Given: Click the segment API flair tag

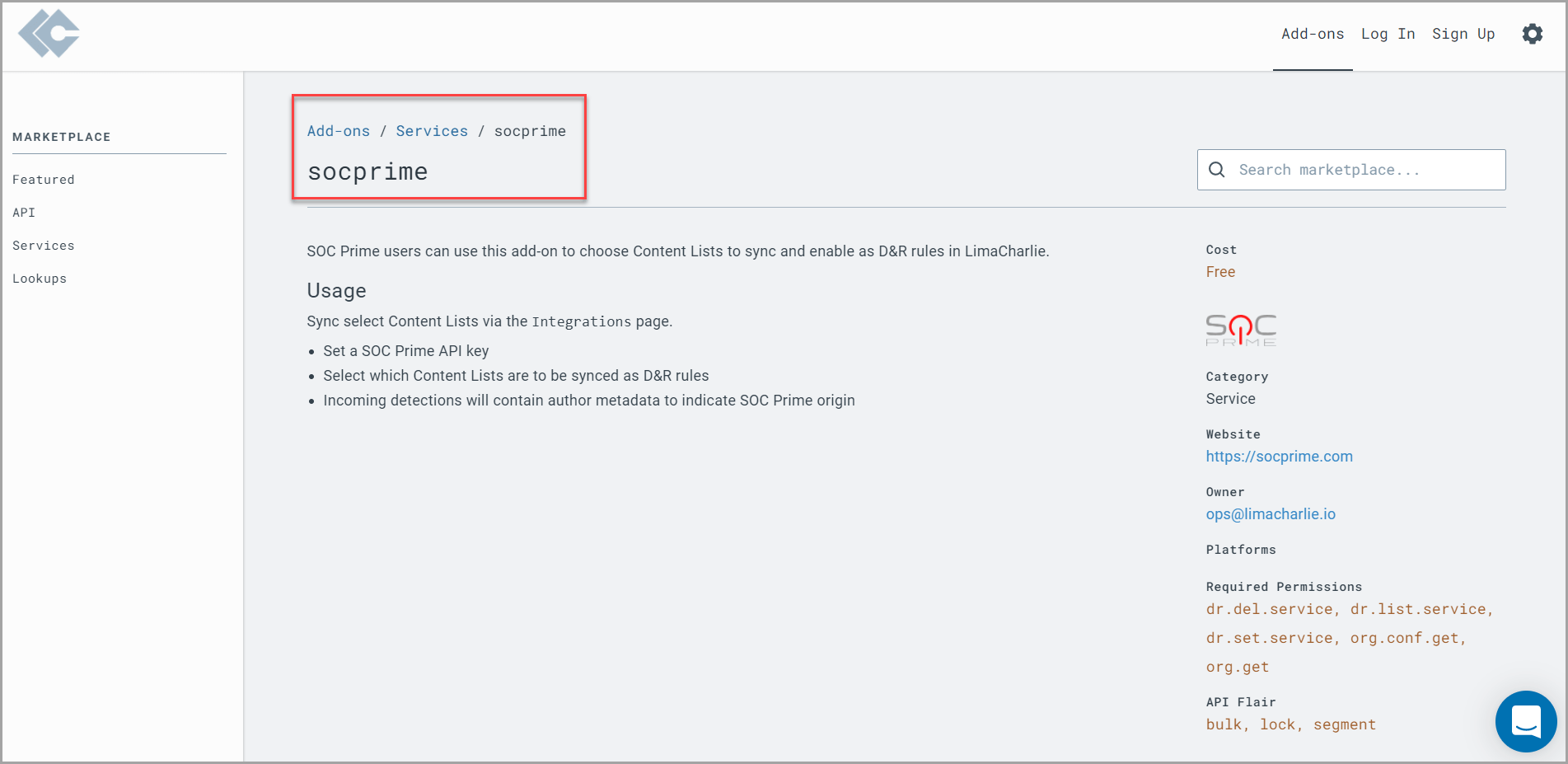Looking at the screenshot, I should (1345, 724).
